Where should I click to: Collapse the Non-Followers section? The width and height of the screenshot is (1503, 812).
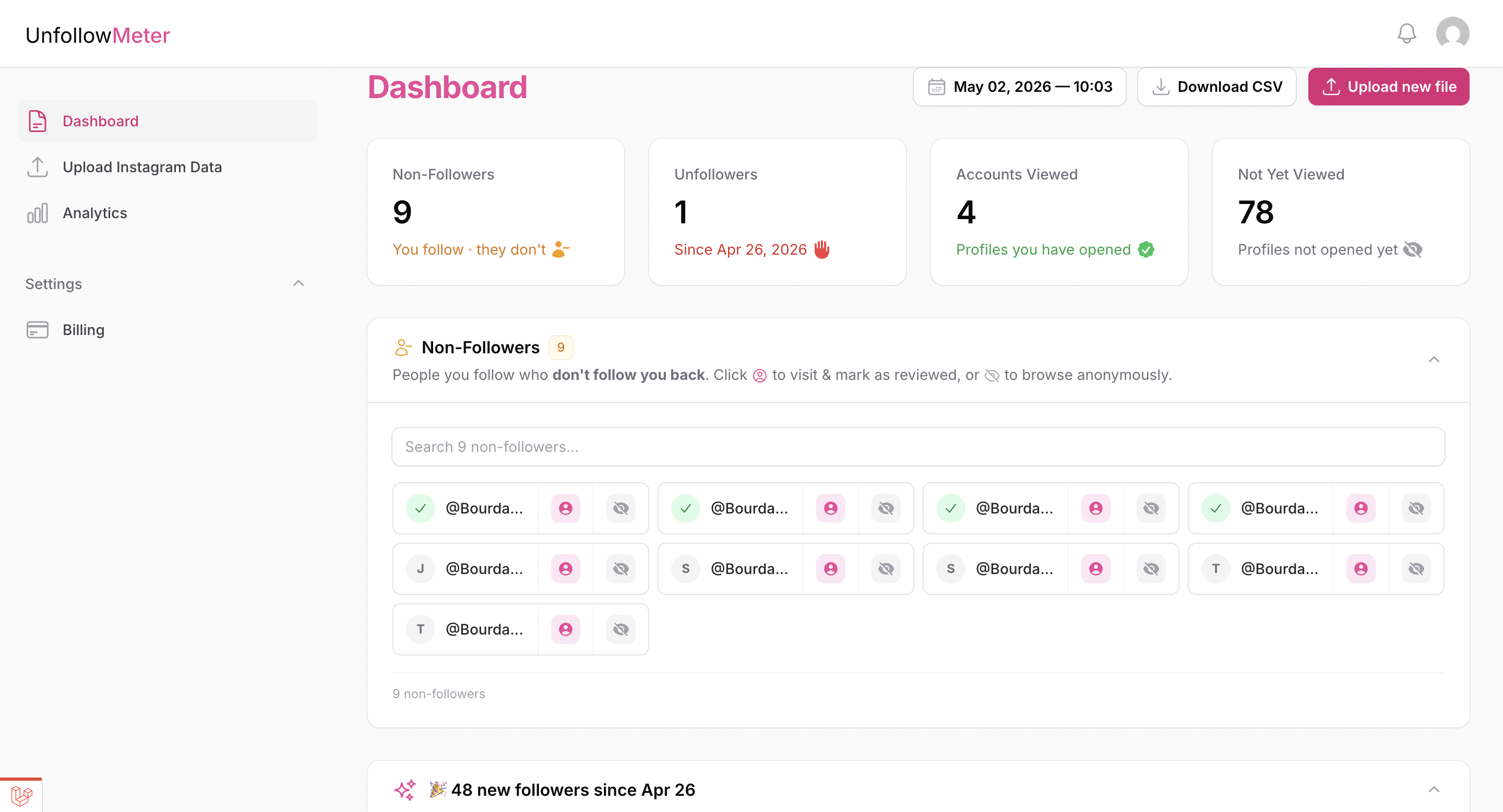pyautogui.click(x=1434, y=360)
